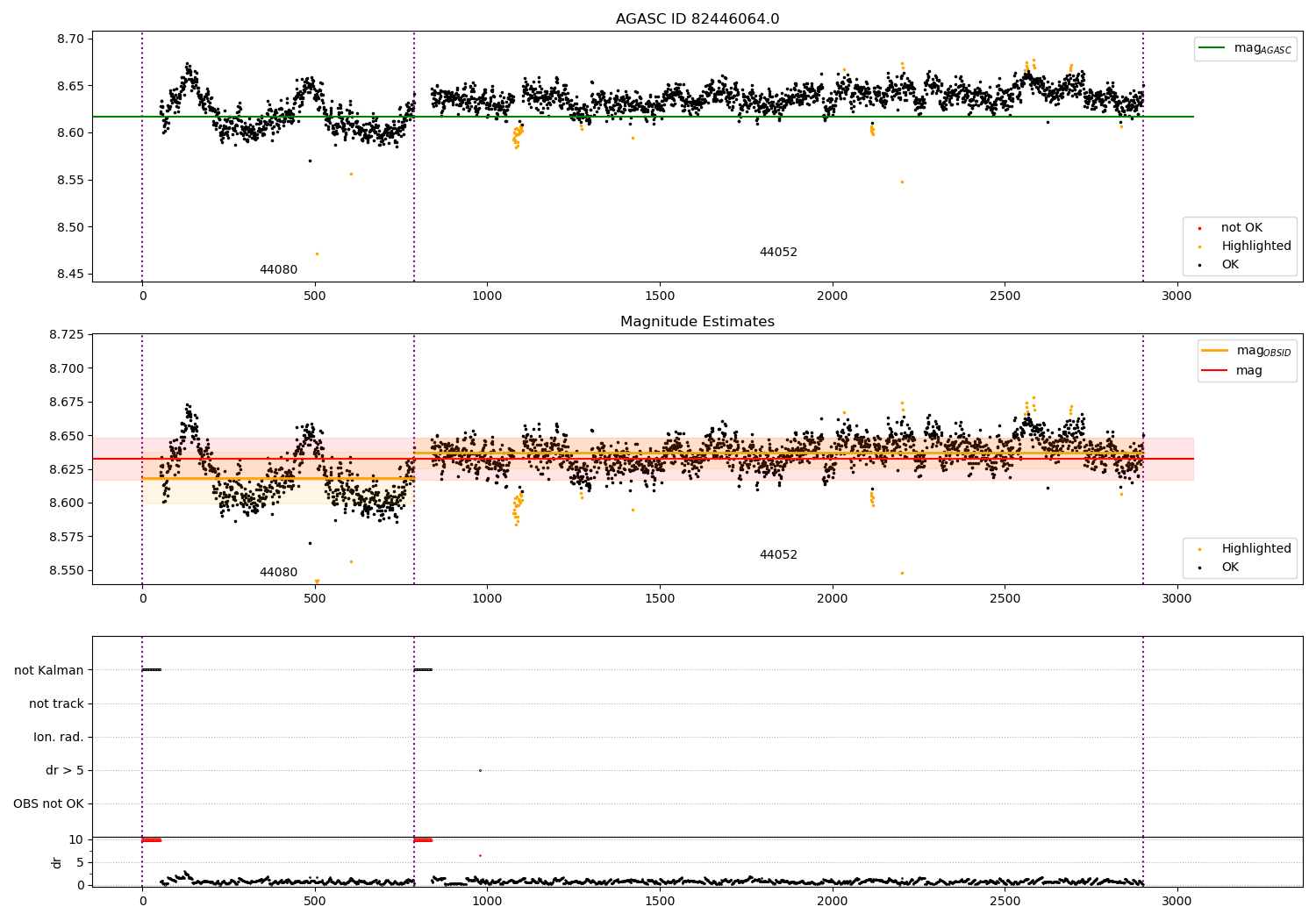Click the 'Ion. rad.' axis label
This screenshot has width=1316, height=921.
click(x=59, y=737)
